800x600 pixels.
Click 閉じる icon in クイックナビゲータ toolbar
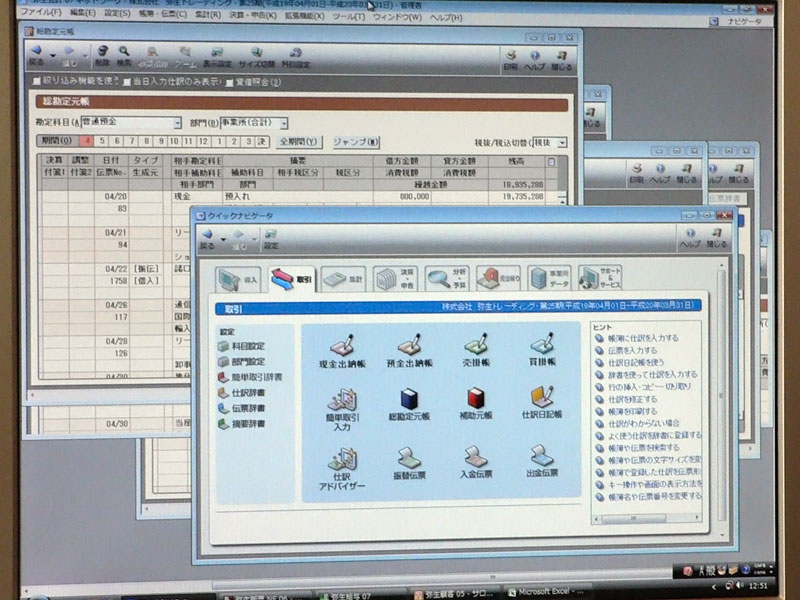(x=717, y=238)
